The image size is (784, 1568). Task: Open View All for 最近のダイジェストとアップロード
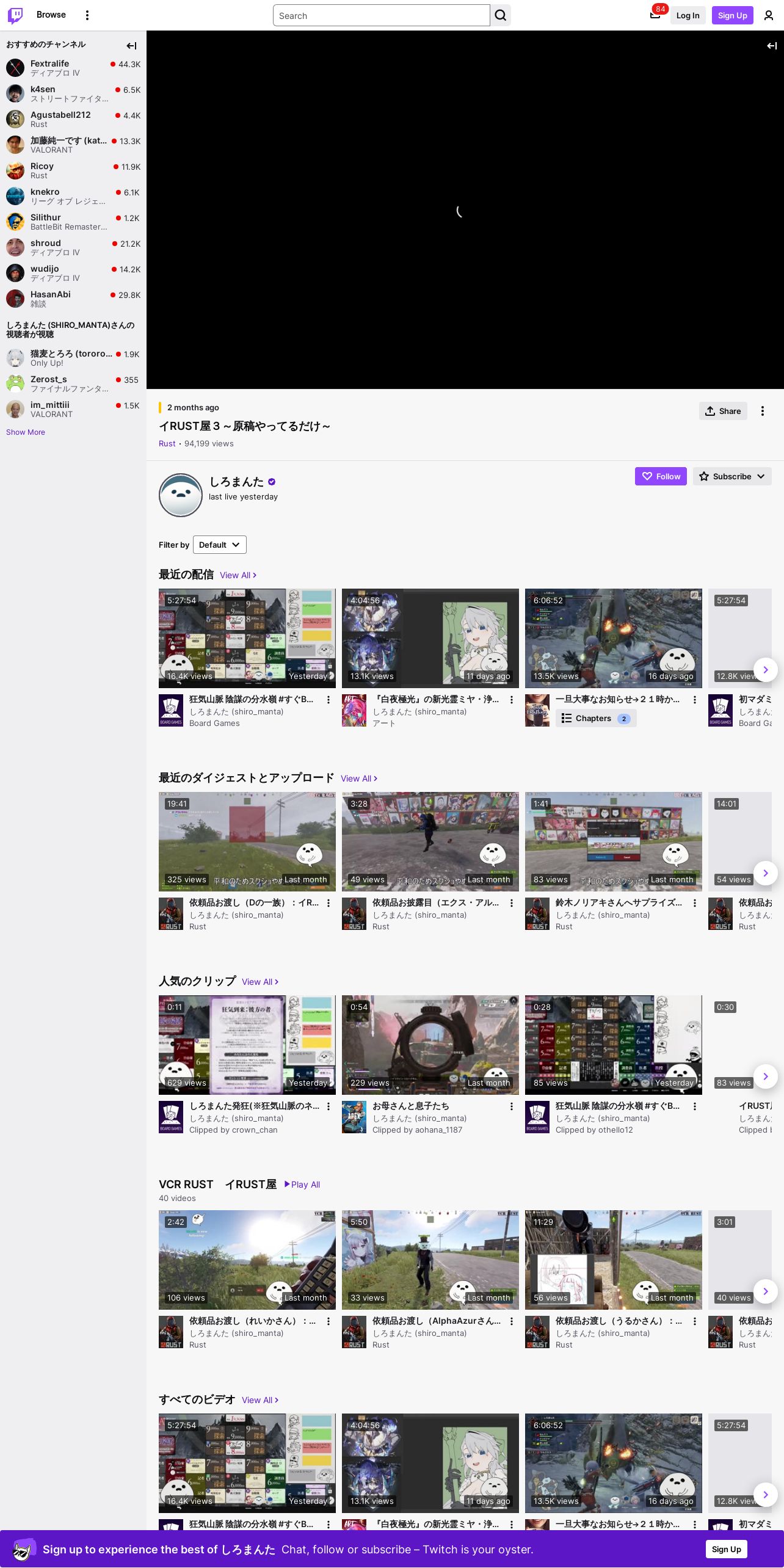(x=359, y=779)
